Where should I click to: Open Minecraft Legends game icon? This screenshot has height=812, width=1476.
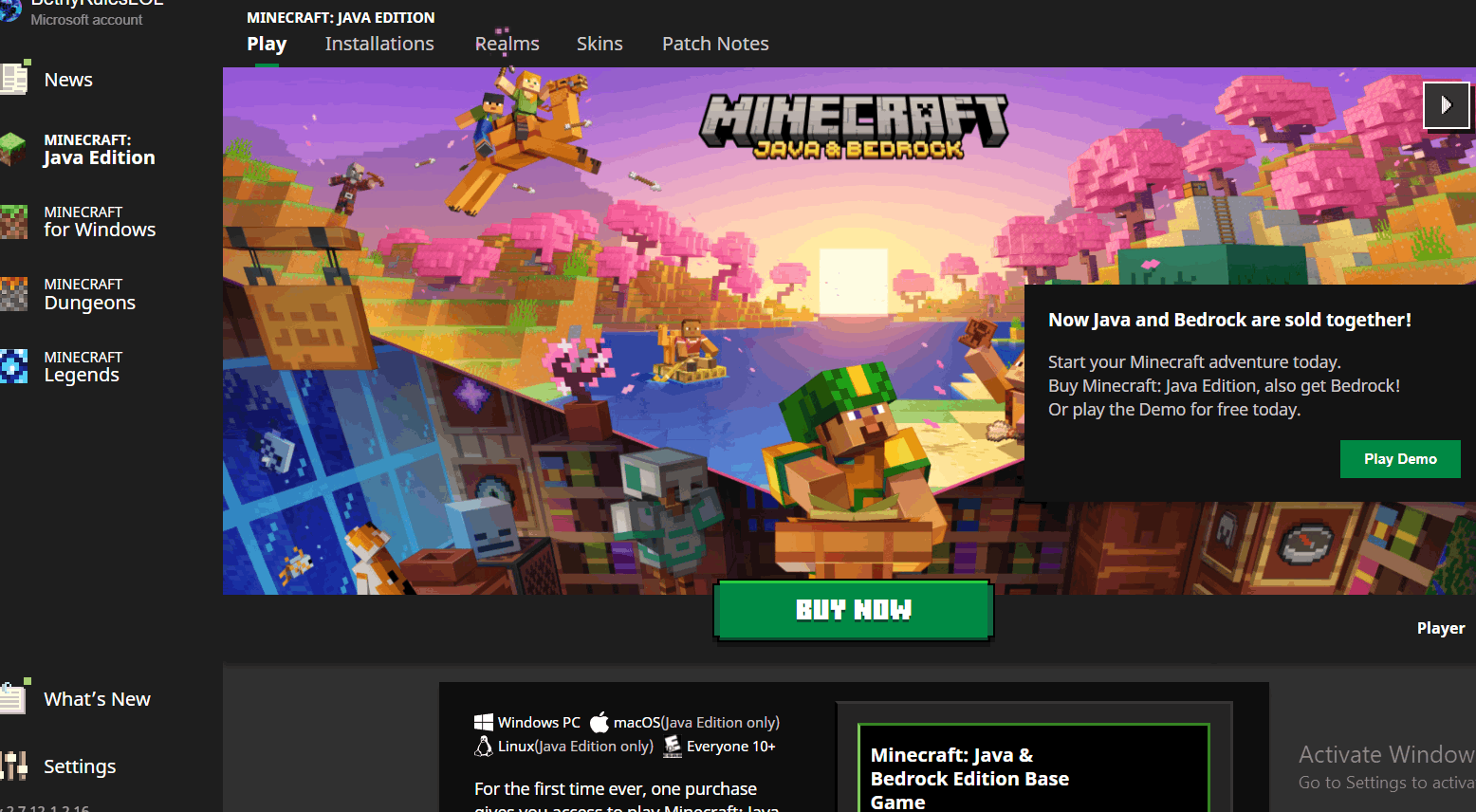pos(13,366)
